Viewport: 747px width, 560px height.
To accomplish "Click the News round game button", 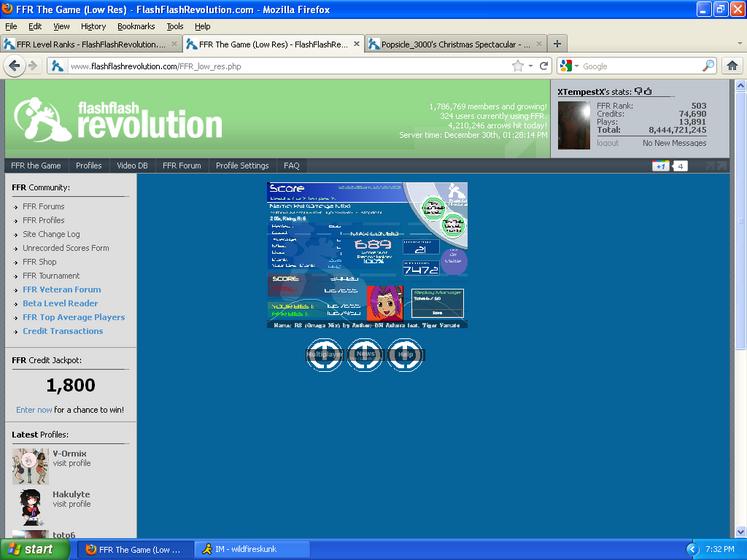I will [x=364, y=355].
